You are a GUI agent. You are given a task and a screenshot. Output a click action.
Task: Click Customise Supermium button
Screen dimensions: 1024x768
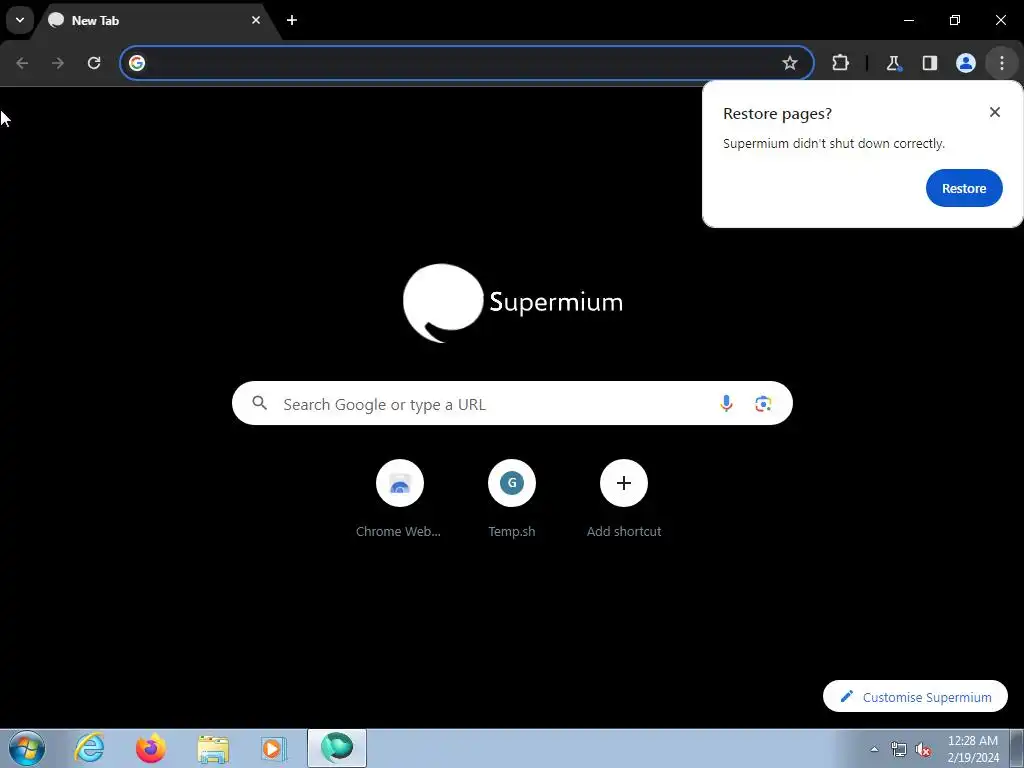click(x=915, y=697)
